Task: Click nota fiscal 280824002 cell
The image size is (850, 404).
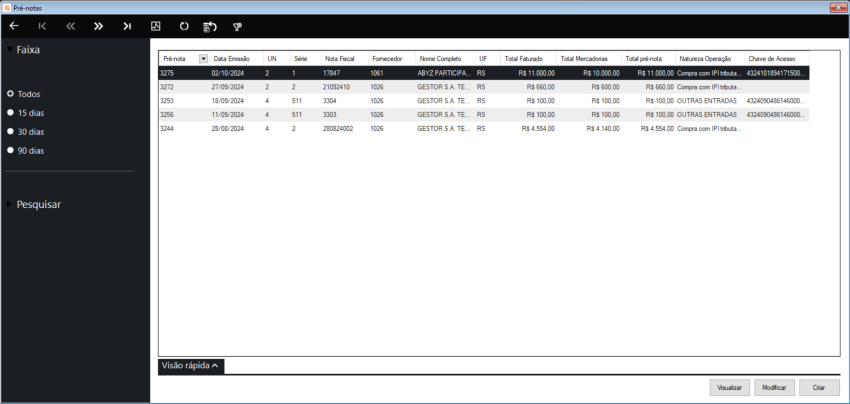Action: pyautogui.click(x=338, y=129)
